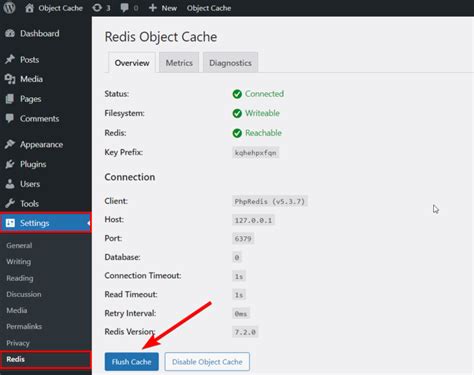
Task: Select the Overview tab
Action: point(132,63)
